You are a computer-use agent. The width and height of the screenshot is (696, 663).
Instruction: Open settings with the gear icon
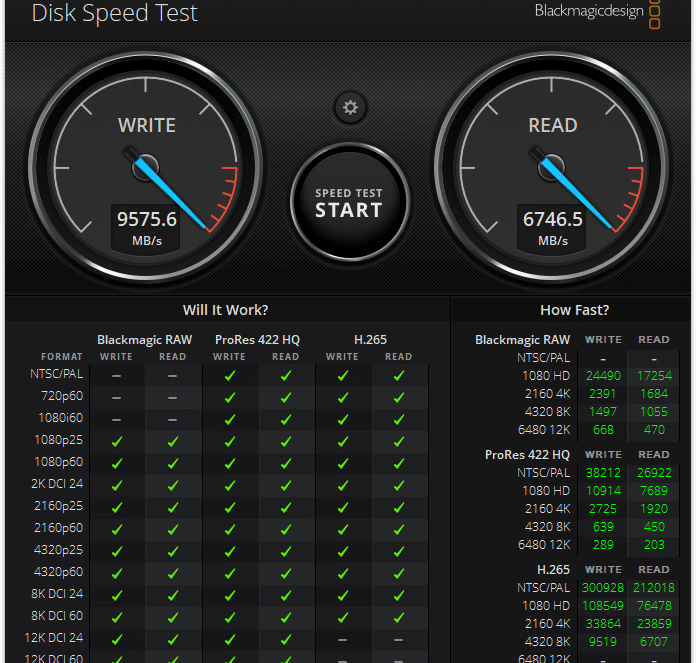(350, 107)
